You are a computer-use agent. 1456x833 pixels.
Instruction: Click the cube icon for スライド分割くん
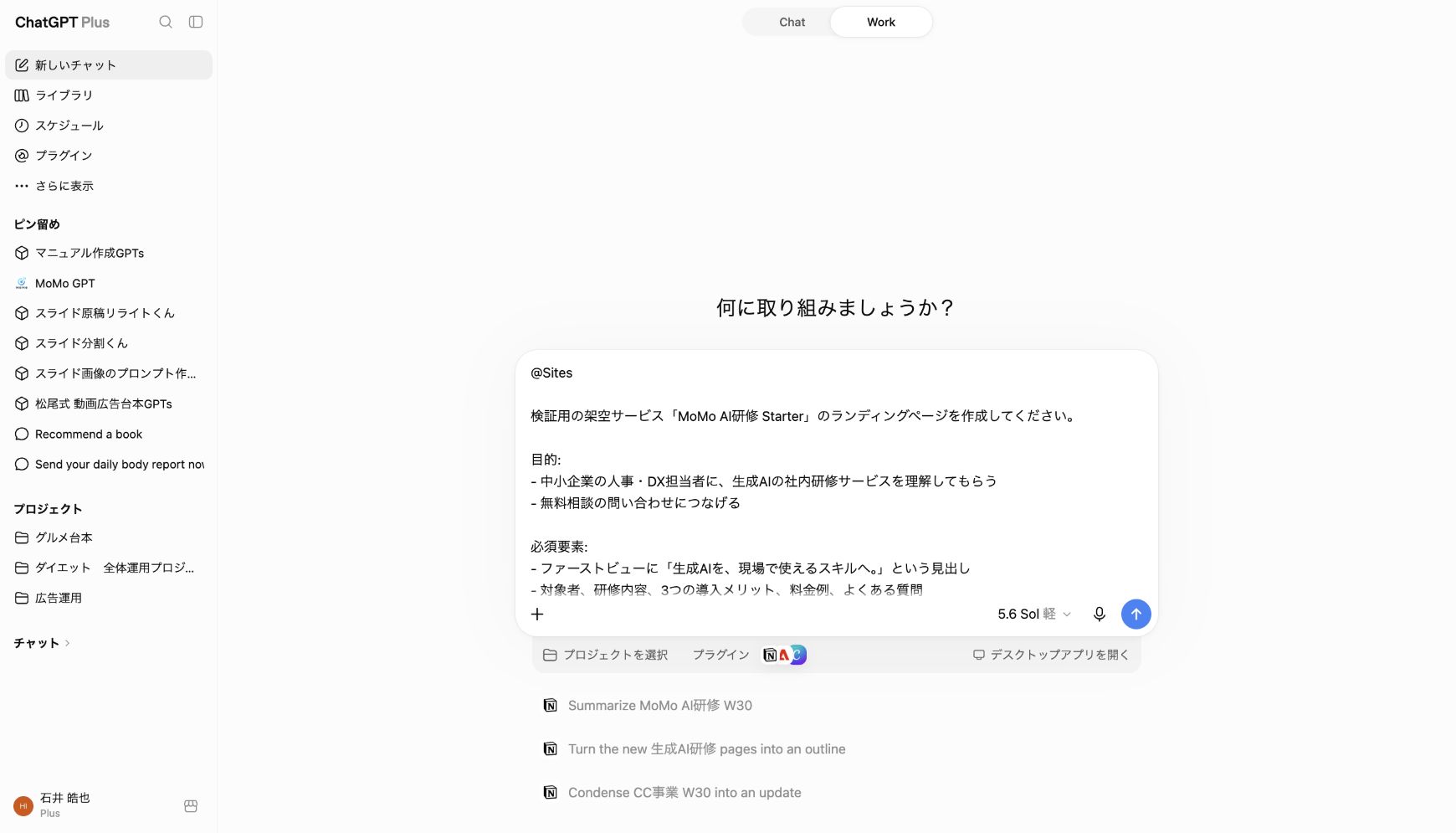[x=22, y=343]
